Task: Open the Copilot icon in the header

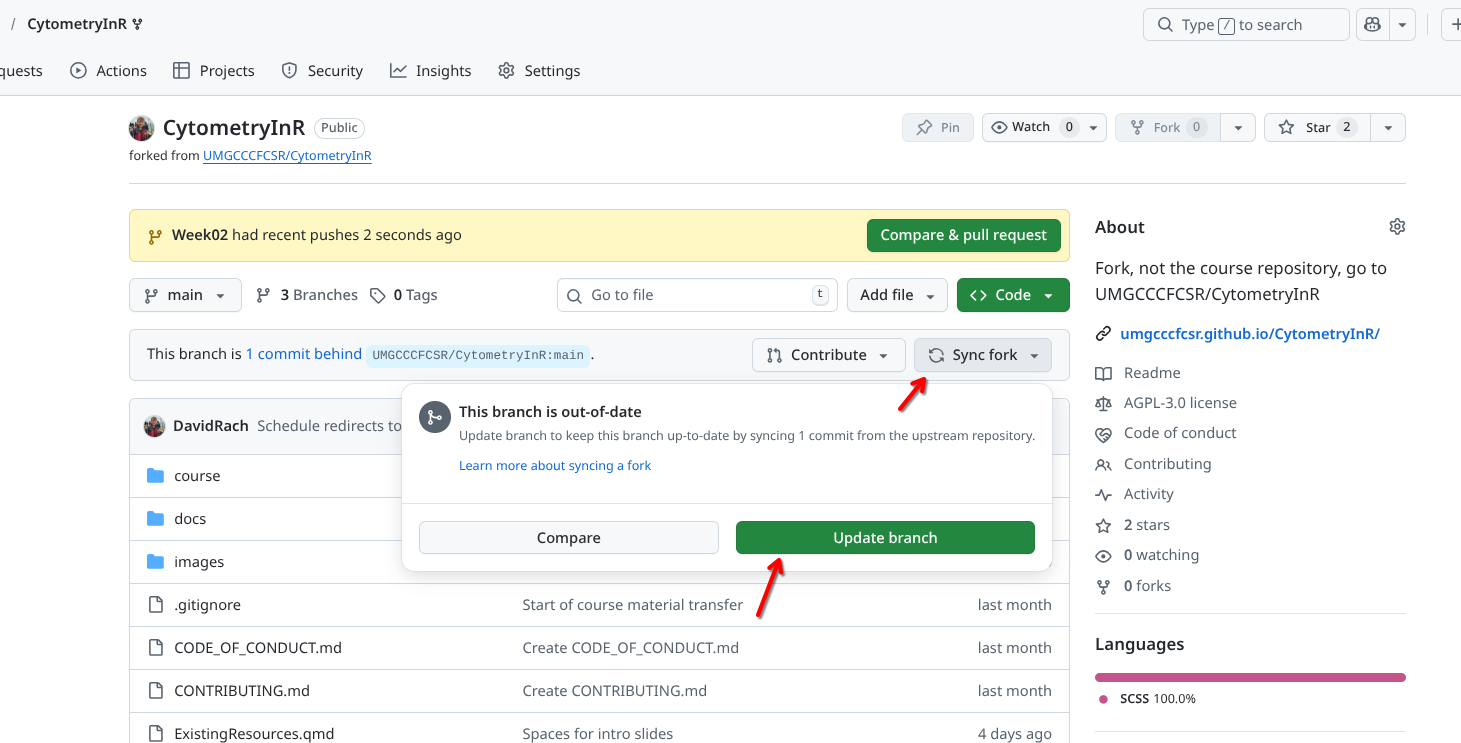Action: pos(1373,25)
